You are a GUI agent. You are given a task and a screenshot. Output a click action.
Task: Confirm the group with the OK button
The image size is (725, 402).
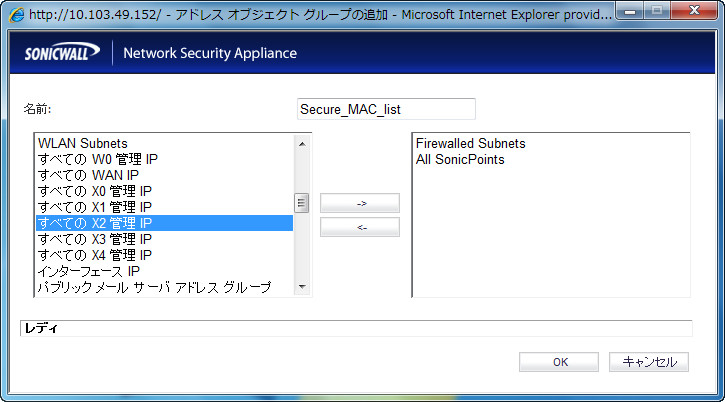[x=559, y=362]
